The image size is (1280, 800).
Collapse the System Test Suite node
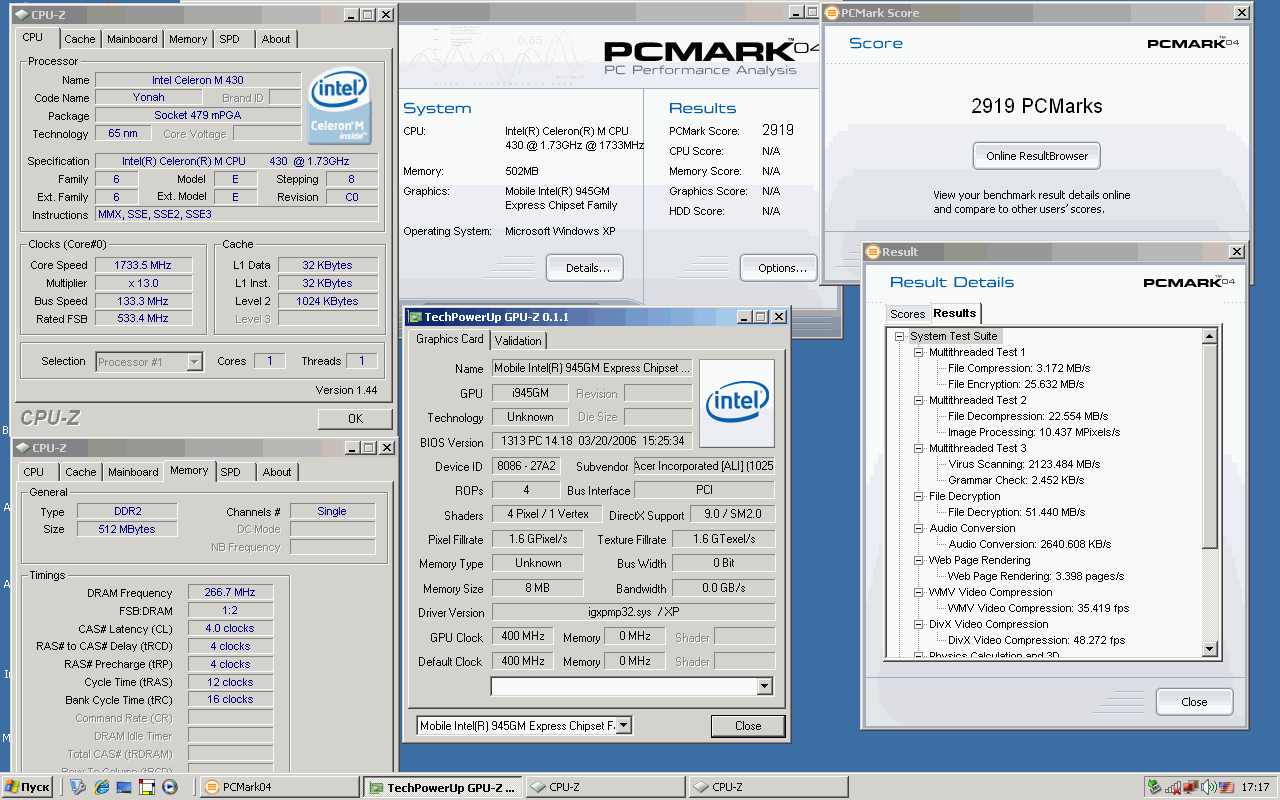(900, 337)
